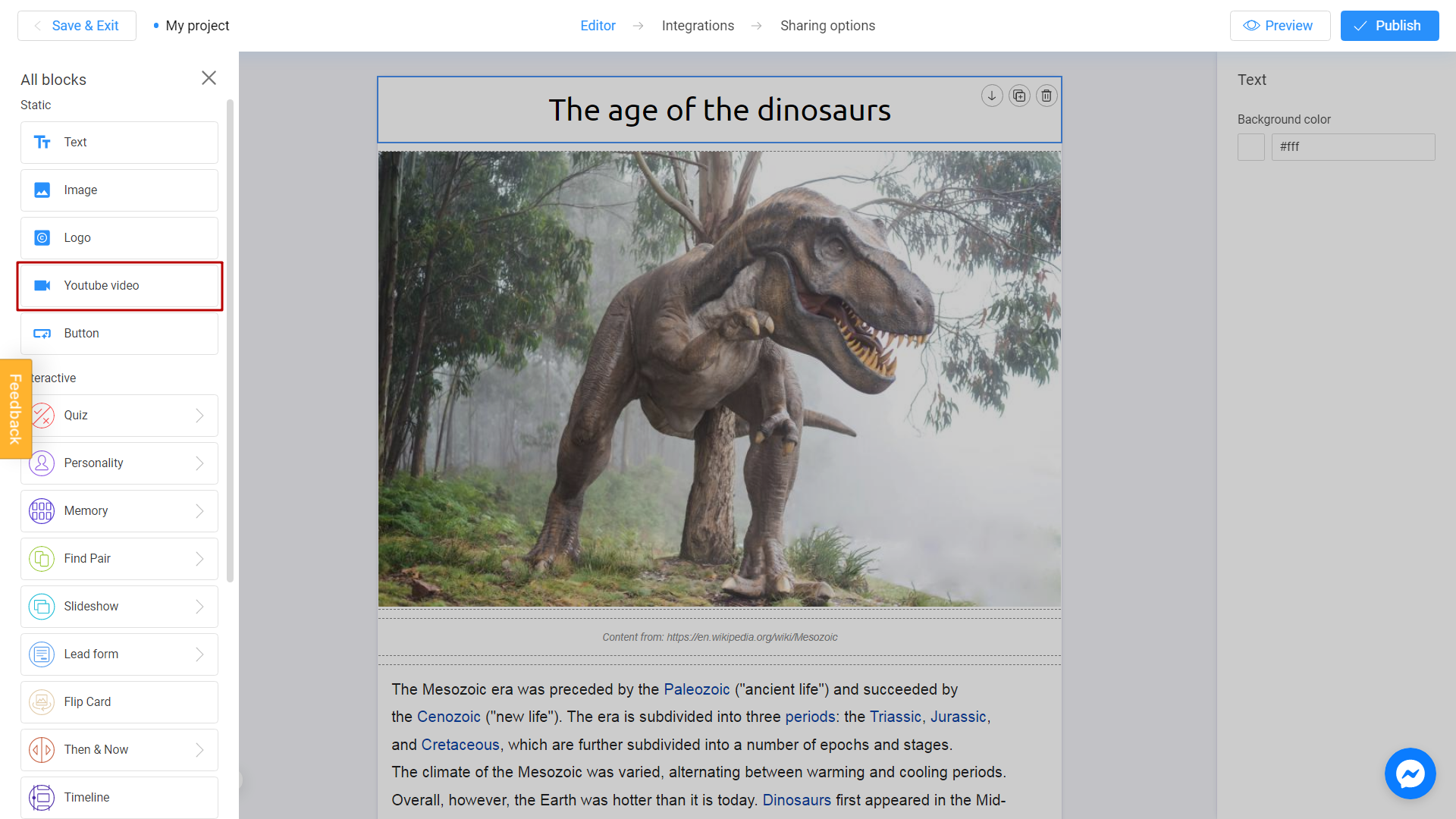Screen dimensions: 1456x819
Task: Go to Integrations step
Action: pos(698,26)
